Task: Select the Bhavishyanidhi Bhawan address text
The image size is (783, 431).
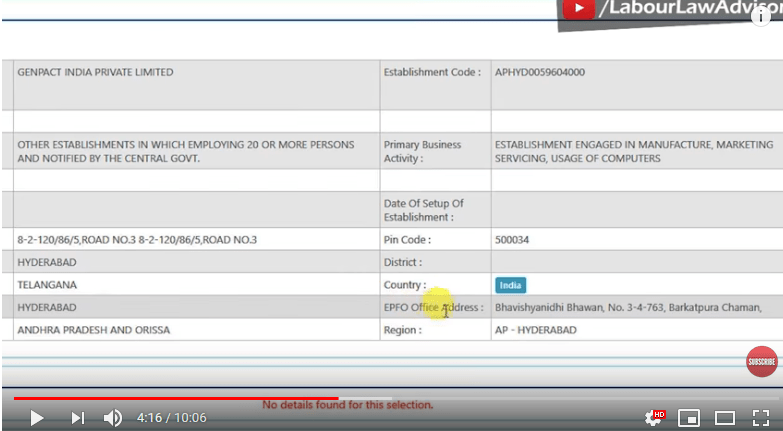Action: pos(628,307)
